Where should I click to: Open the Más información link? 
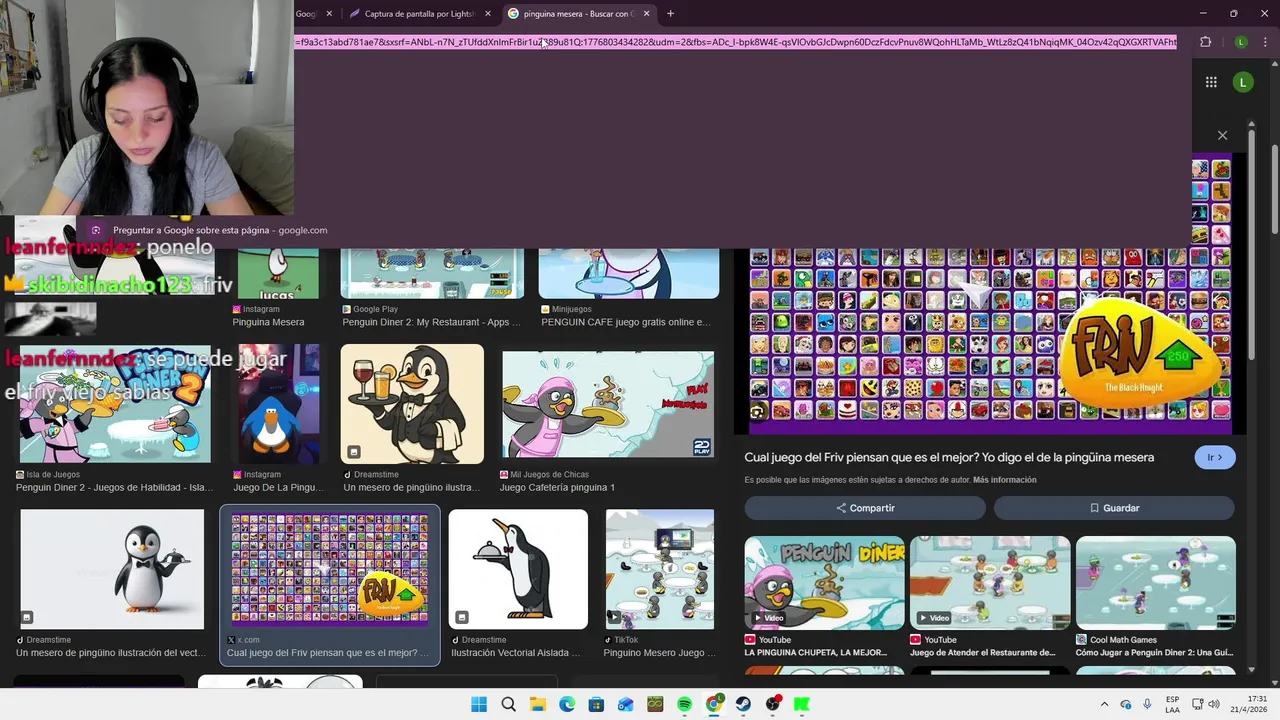click(x=1005, y=480)
